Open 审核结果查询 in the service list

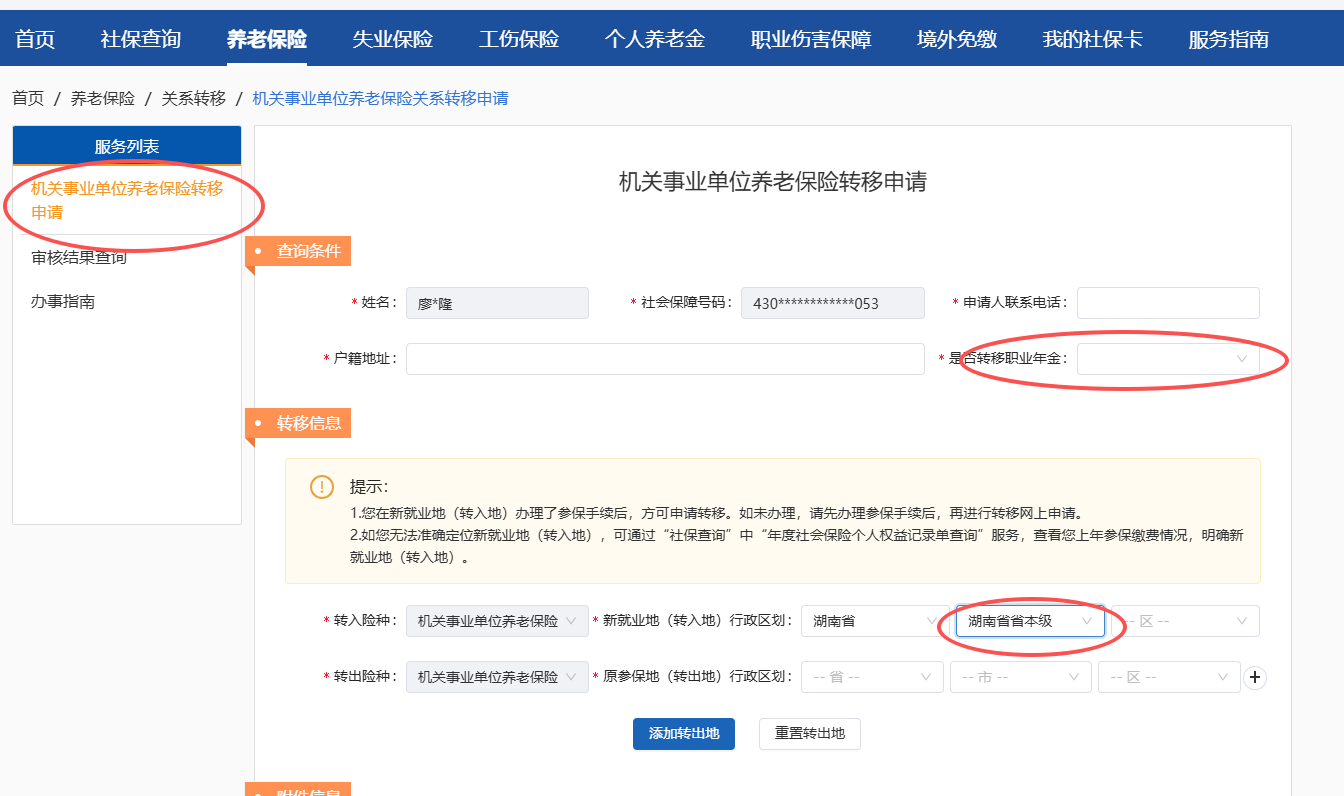pos(79,258)
